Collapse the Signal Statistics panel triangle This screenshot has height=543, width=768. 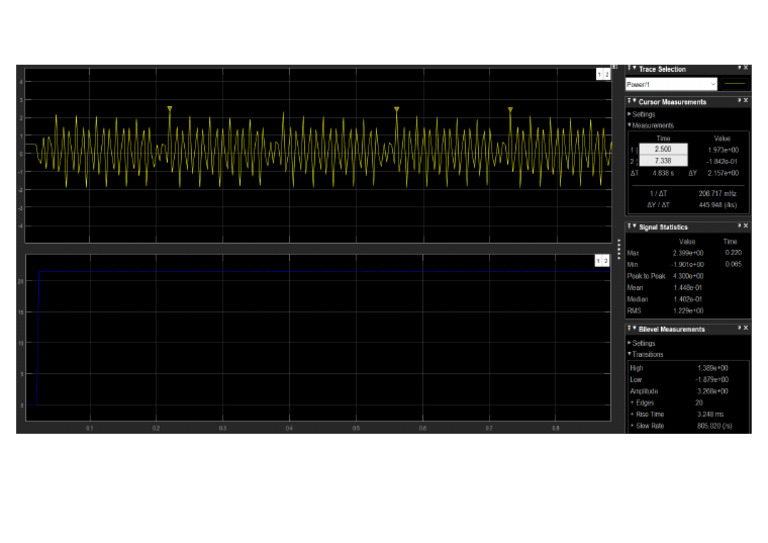(x=634, y=226)
